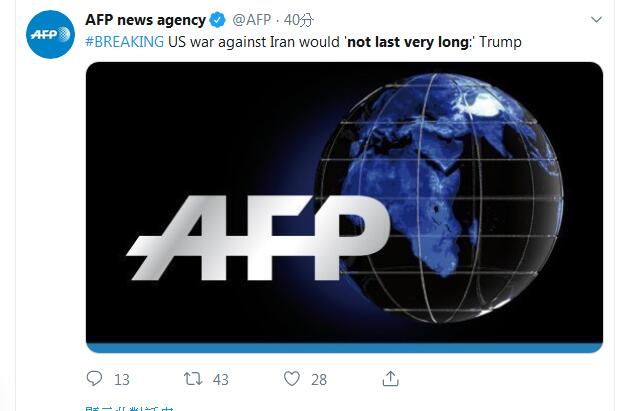Viewport: 628px width, 411px height.
Task: Click the bold 'not last very long' text
Action: tap(409, 42)
